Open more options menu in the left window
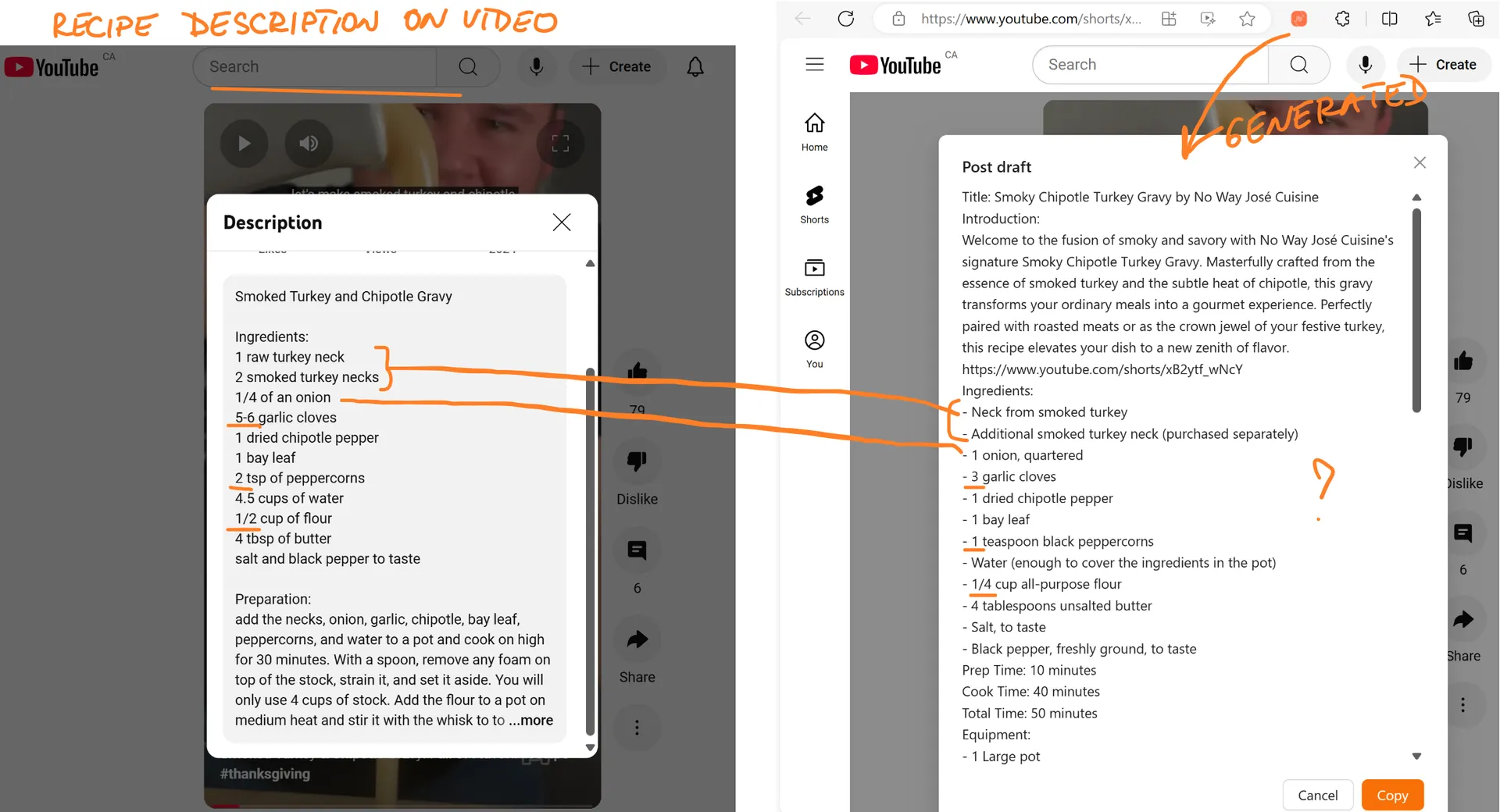Viewport: 1500px width, 812px height. coord(637,728)
